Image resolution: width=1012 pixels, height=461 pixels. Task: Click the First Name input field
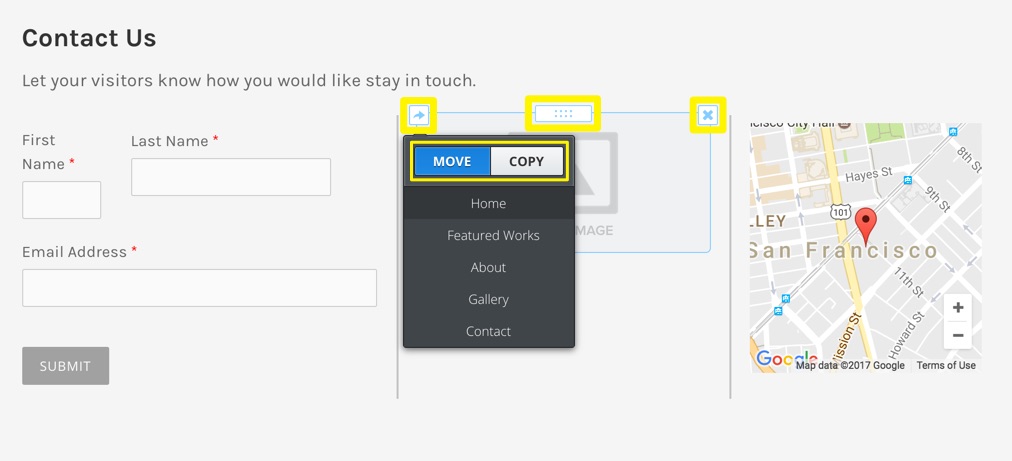[61, 200]
